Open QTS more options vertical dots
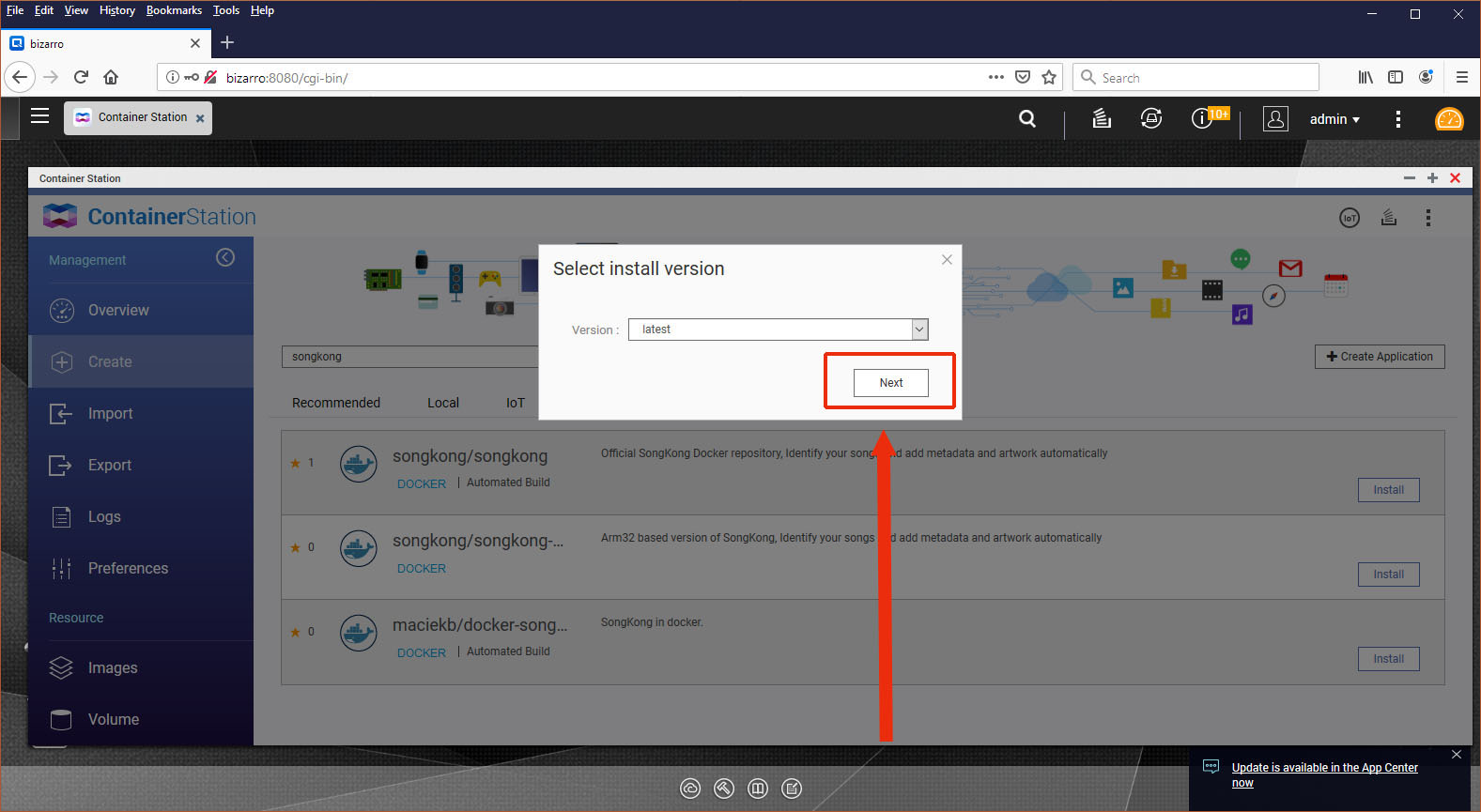The image size is (1481, 812). tap(1398, 119)
